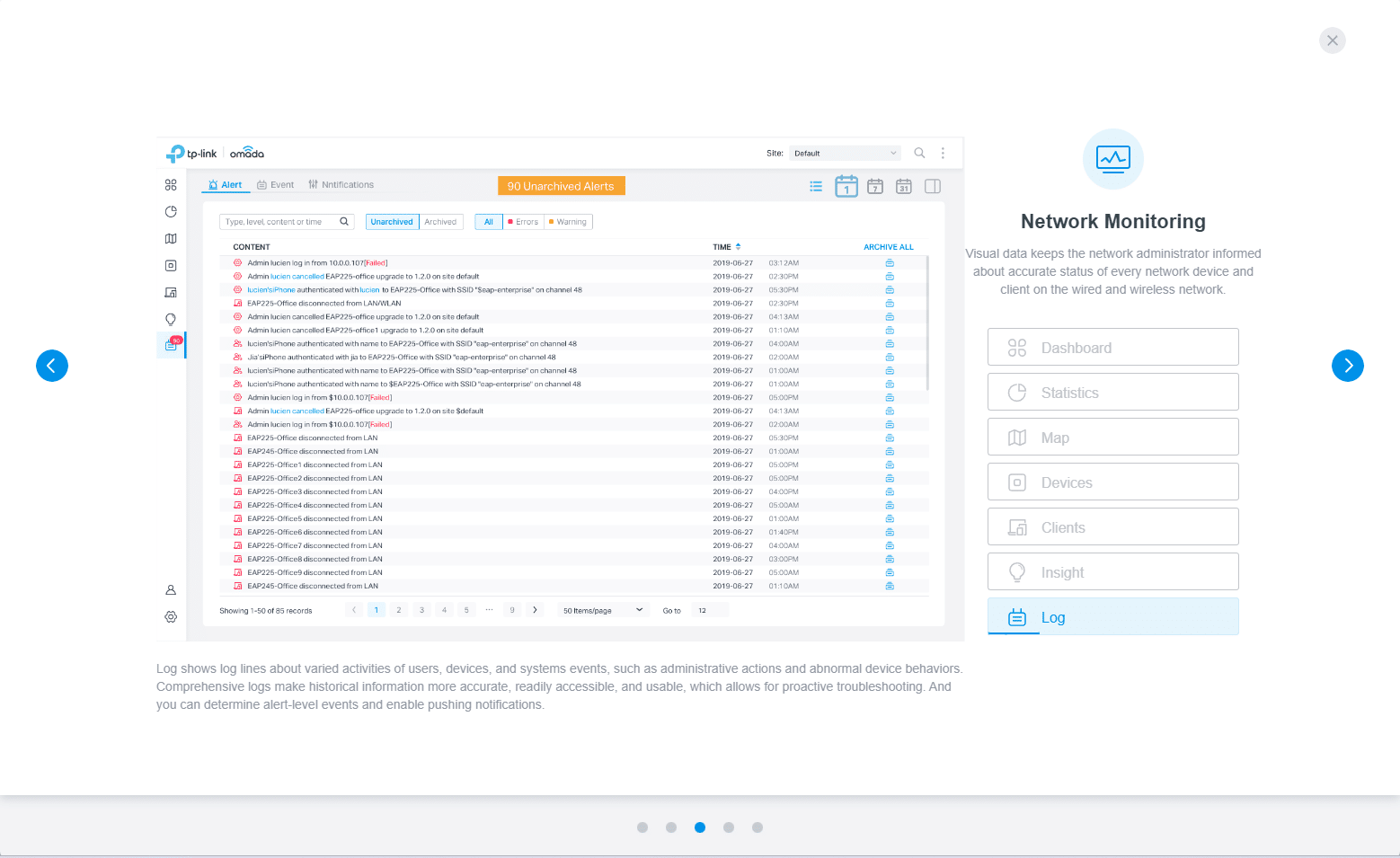This screenshot has height=858, width=1400.
Task: Switch to the Devices feature preview
Action: click(1112, 482)
